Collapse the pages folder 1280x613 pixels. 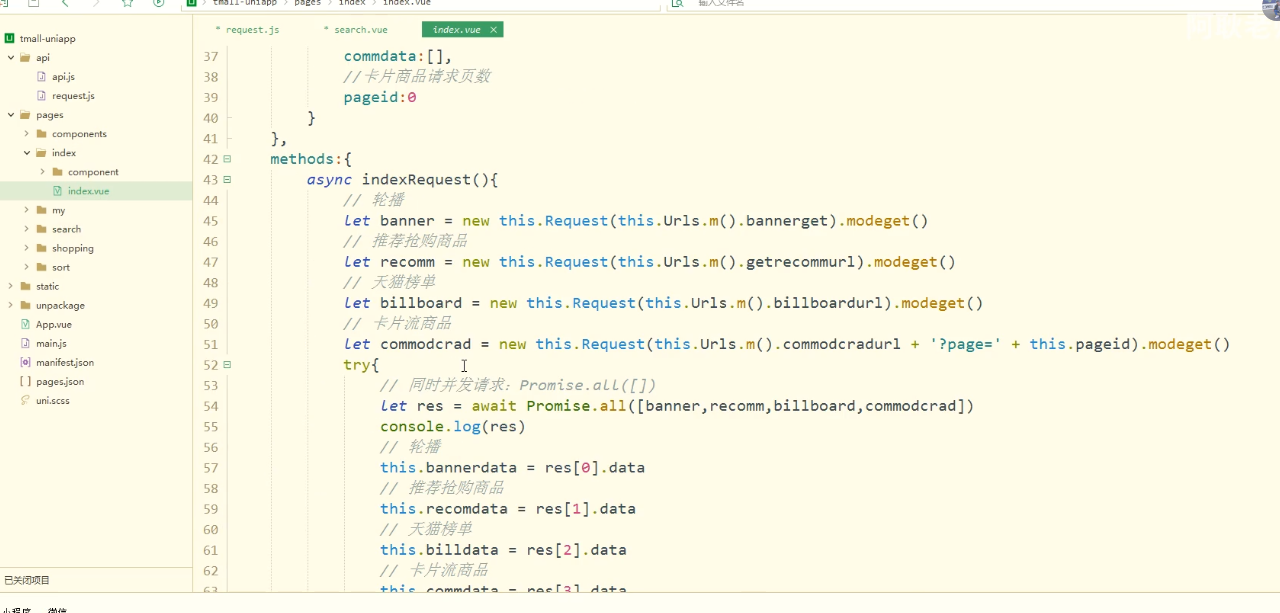click(11, 115)
